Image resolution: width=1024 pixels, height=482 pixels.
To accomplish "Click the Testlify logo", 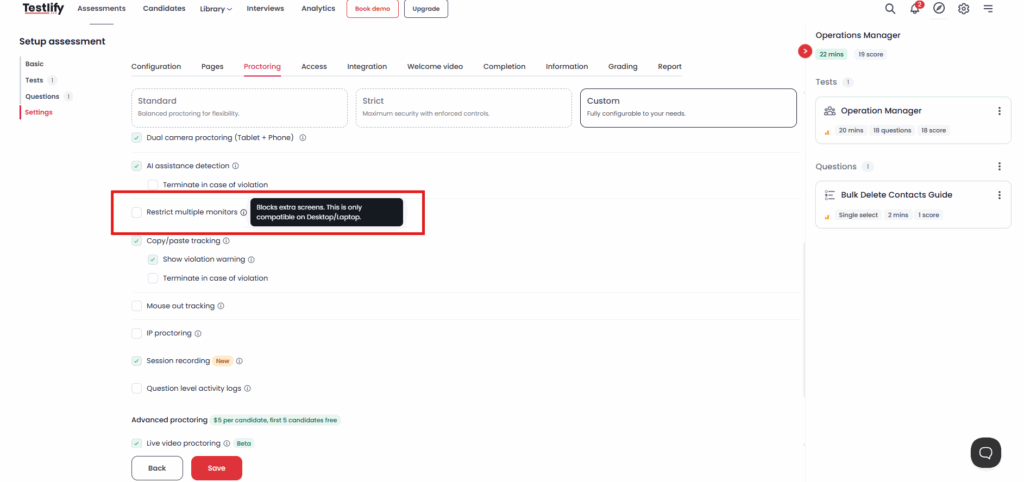I will [x=43, y=8].
